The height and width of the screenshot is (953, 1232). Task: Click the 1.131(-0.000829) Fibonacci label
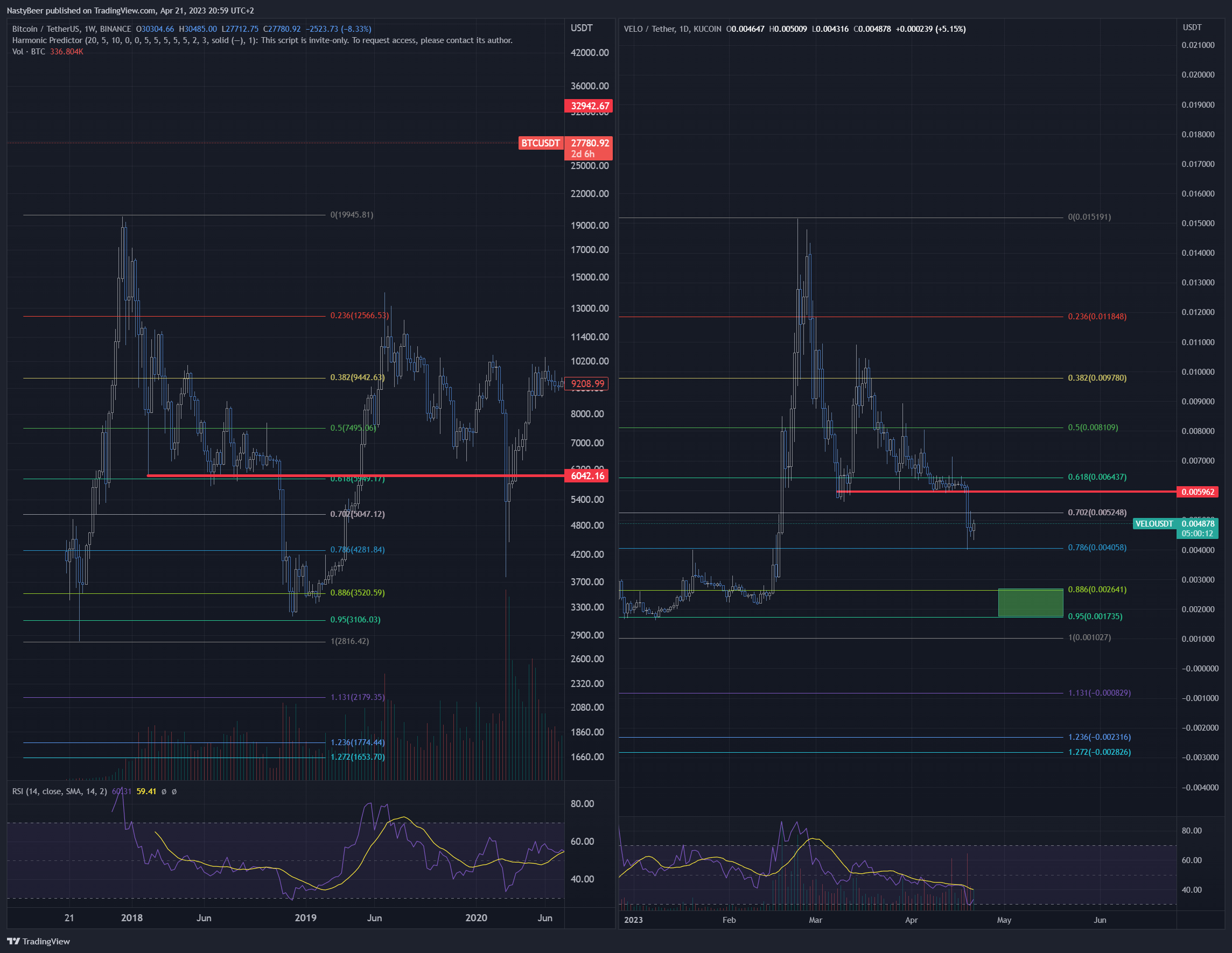pos(1100,693)
